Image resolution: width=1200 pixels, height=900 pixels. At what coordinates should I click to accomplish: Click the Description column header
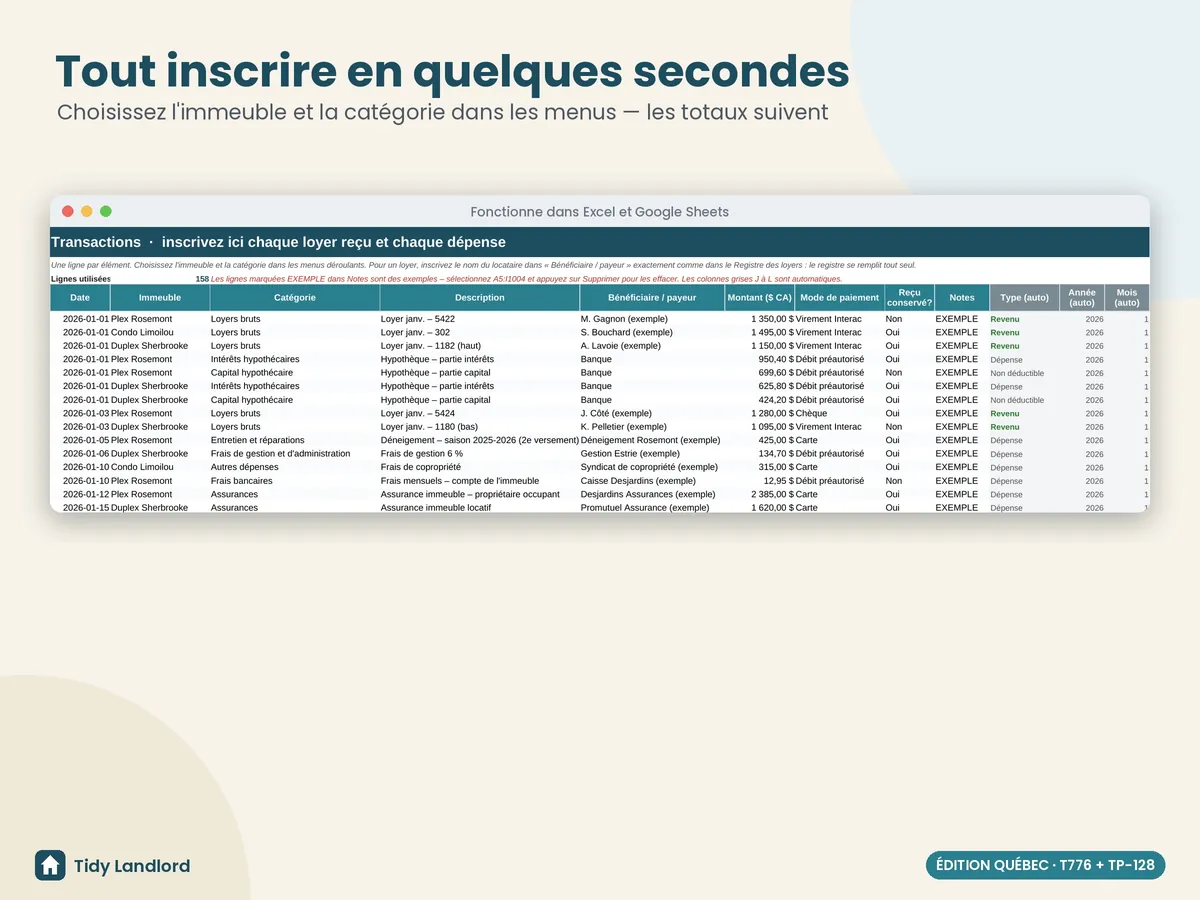(480, 298)
